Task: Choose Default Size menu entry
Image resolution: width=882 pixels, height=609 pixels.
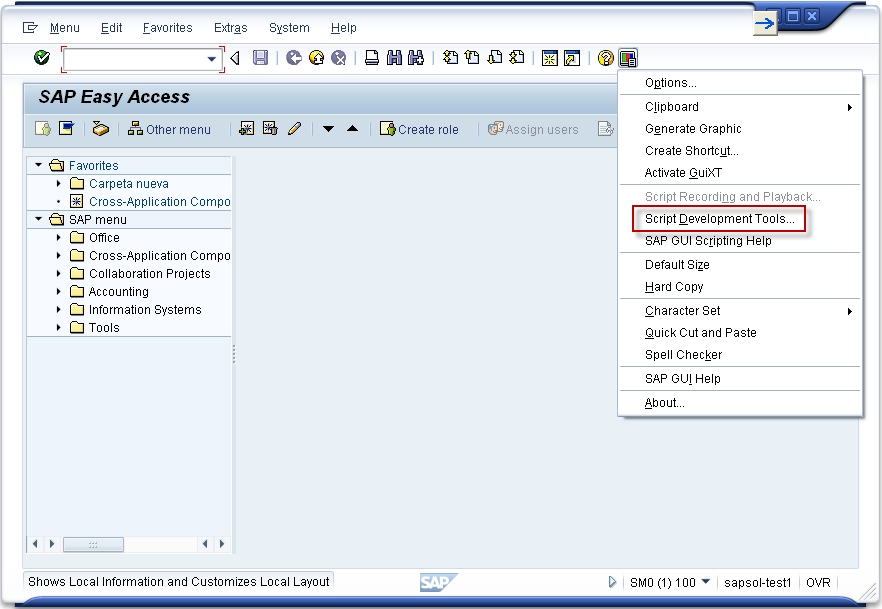Action: (740, 265)
